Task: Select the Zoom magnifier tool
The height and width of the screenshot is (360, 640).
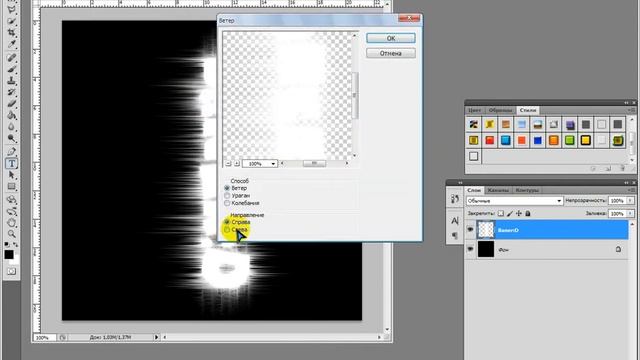Action: pos(11,234)
